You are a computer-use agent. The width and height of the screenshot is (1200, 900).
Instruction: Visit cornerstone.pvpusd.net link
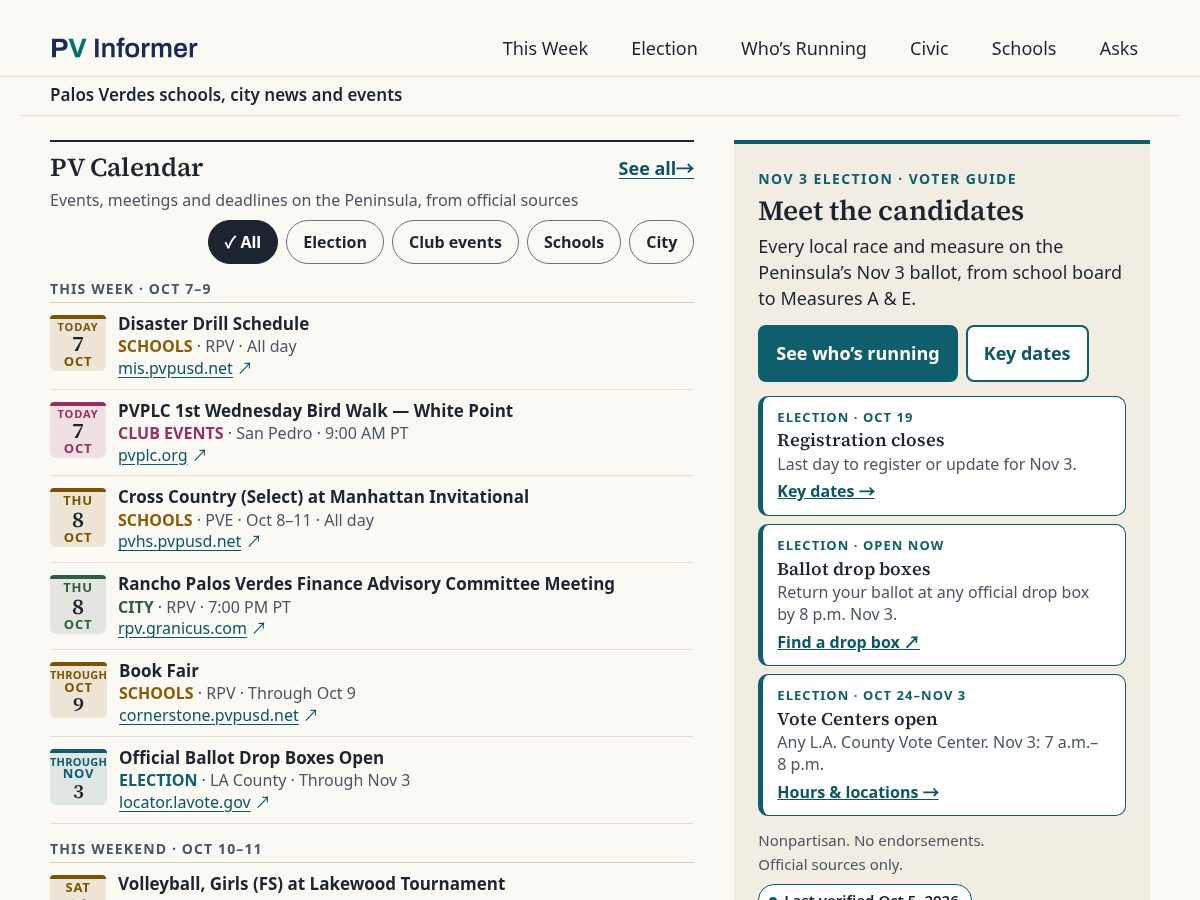pyautogui.click(x=209, y=715)
